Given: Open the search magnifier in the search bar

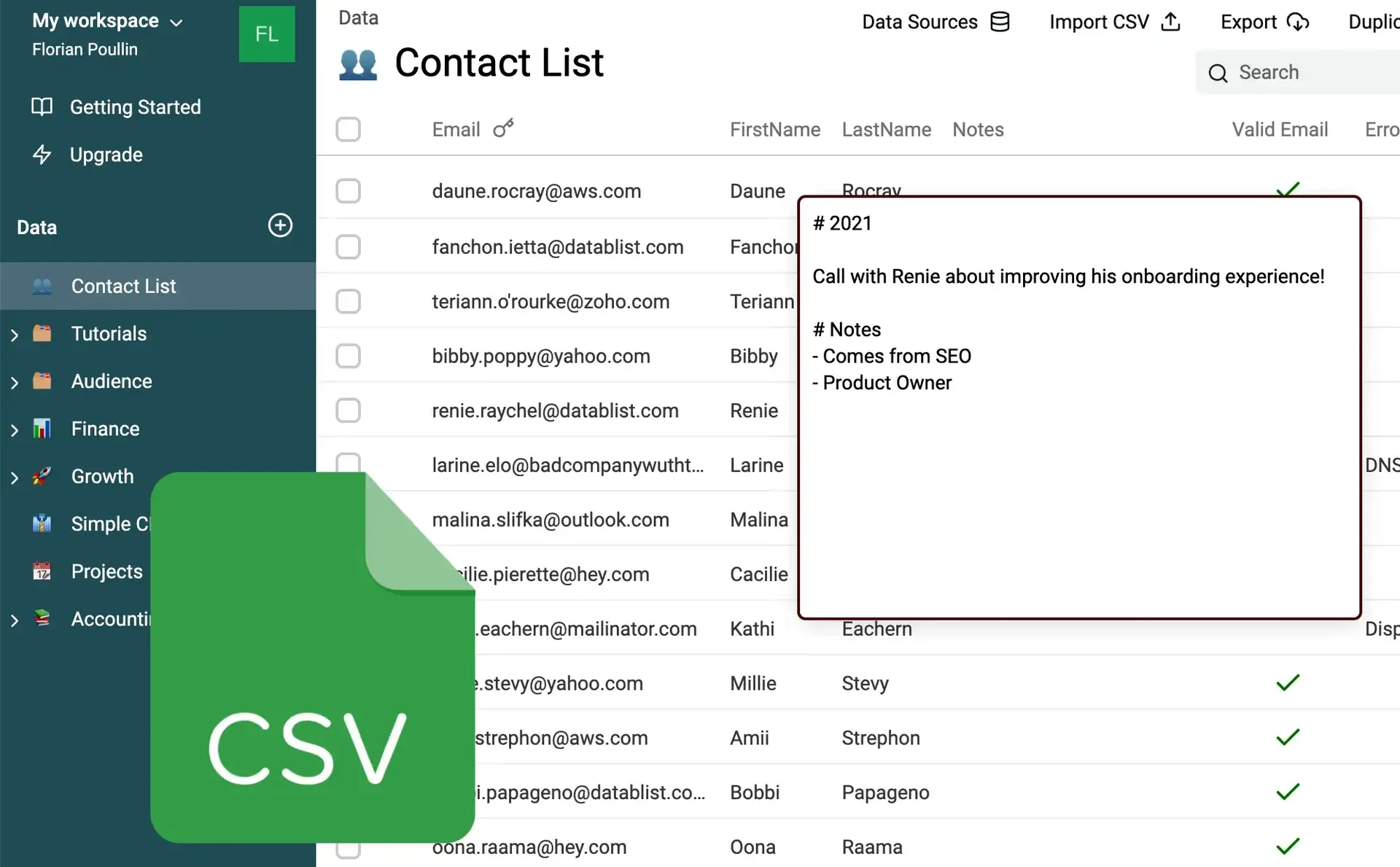Looking at the screenshot, I should pyautogui.click(x=1218, y=73).
